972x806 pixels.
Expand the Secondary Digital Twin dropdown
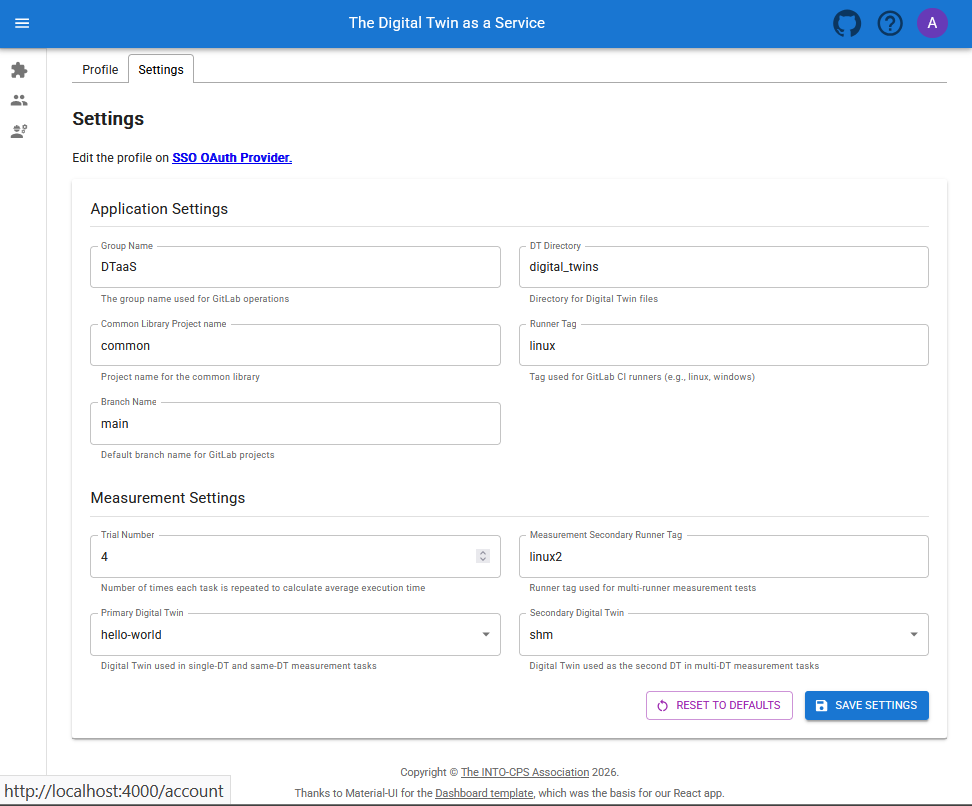pyautogui.click(x=723, y=634)
